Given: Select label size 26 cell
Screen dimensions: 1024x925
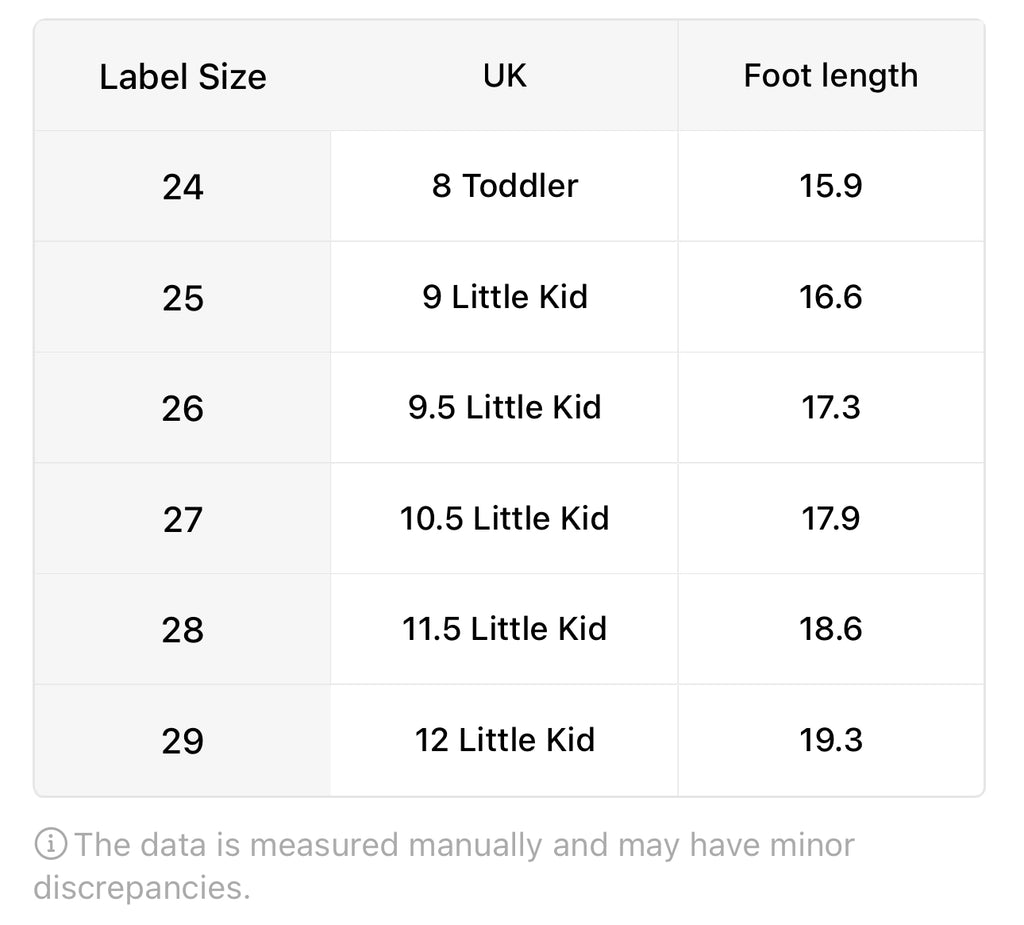Looking at the screenshot, I should [183, 408].
